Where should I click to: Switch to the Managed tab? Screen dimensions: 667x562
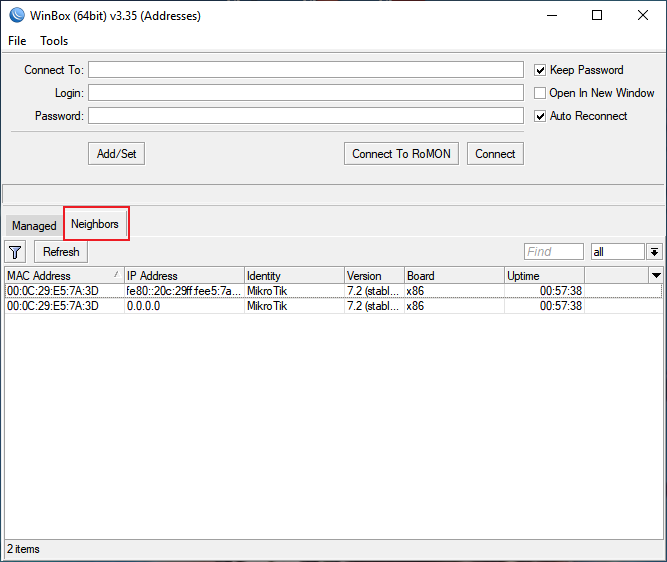pos(34,225)
